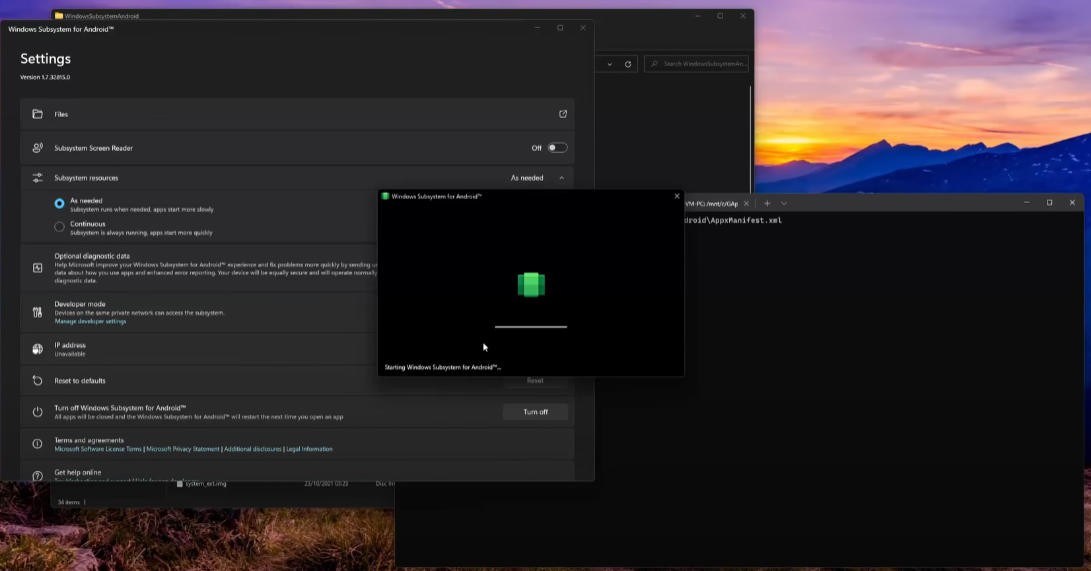Viewport: 1091px width, 571px height.
Task: Collapse the Subsystem resources section
Action: coord(562,178)
